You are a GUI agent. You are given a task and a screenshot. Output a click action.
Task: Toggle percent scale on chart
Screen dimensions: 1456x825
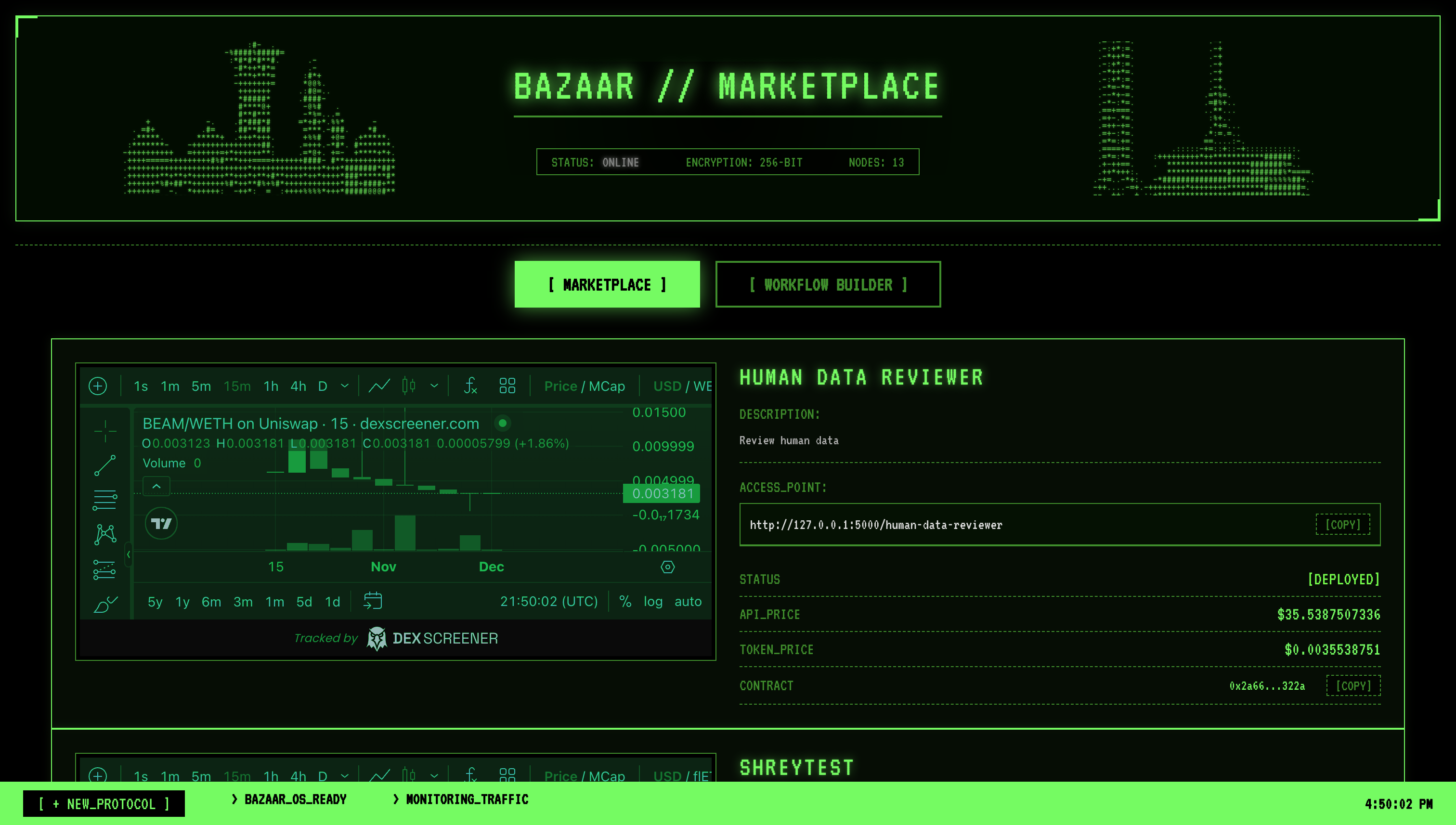[625, 601]
